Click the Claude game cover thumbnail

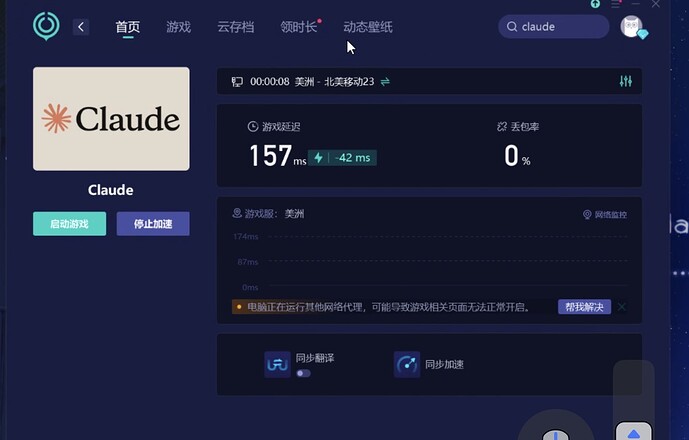(111, 119)
